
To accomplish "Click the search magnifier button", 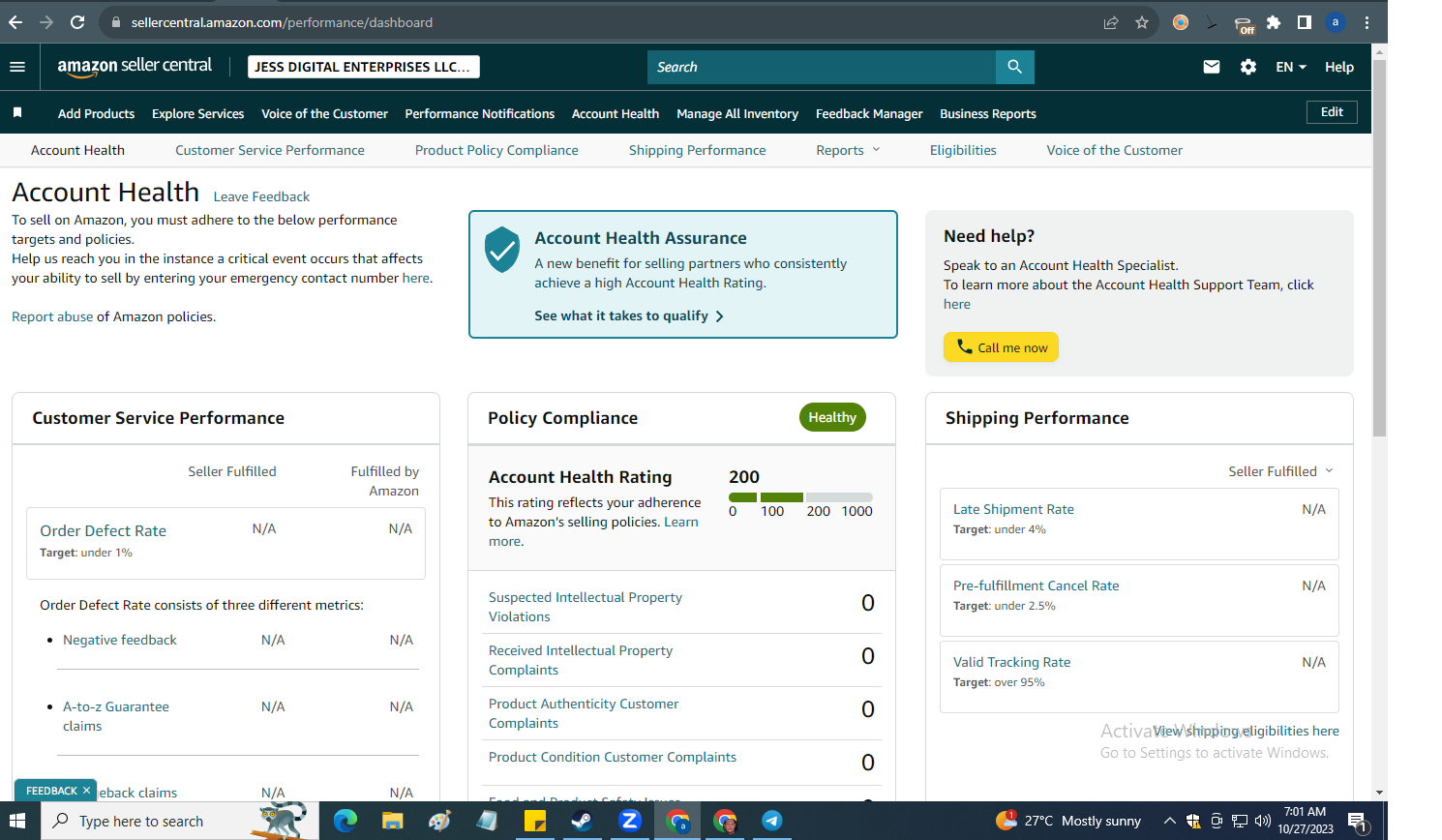I will pyautogui.click(x=1014, y=67).
